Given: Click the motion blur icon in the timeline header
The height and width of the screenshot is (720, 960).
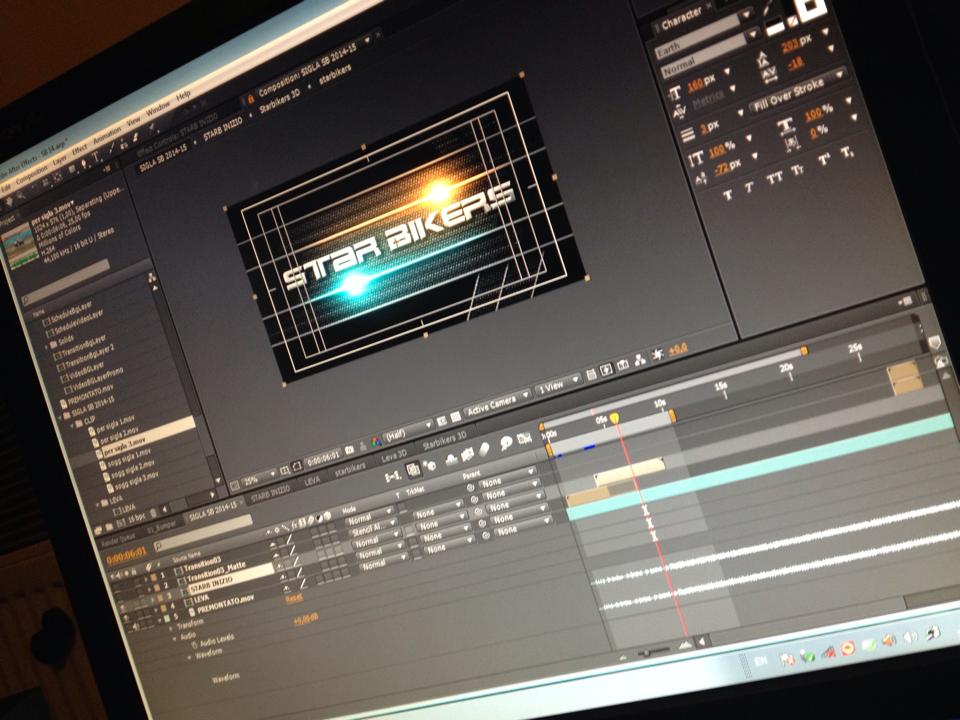Looking at the screenshot, I should (484, 449).
